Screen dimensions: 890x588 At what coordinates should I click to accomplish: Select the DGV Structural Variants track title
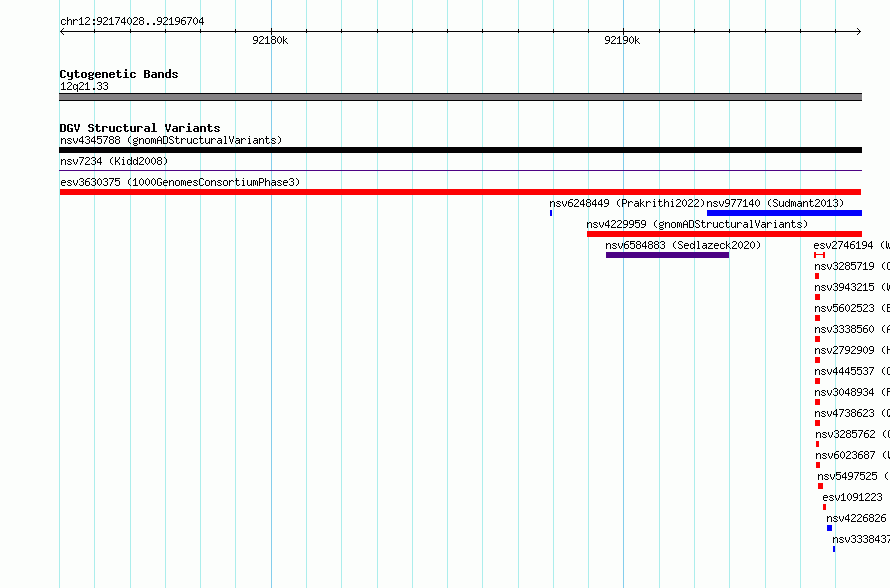pyautogui.click(x=140, y=128)
